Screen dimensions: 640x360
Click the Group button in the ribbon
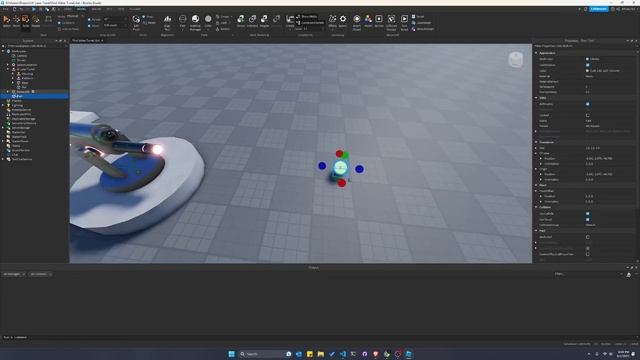click(x=223, y=17)
